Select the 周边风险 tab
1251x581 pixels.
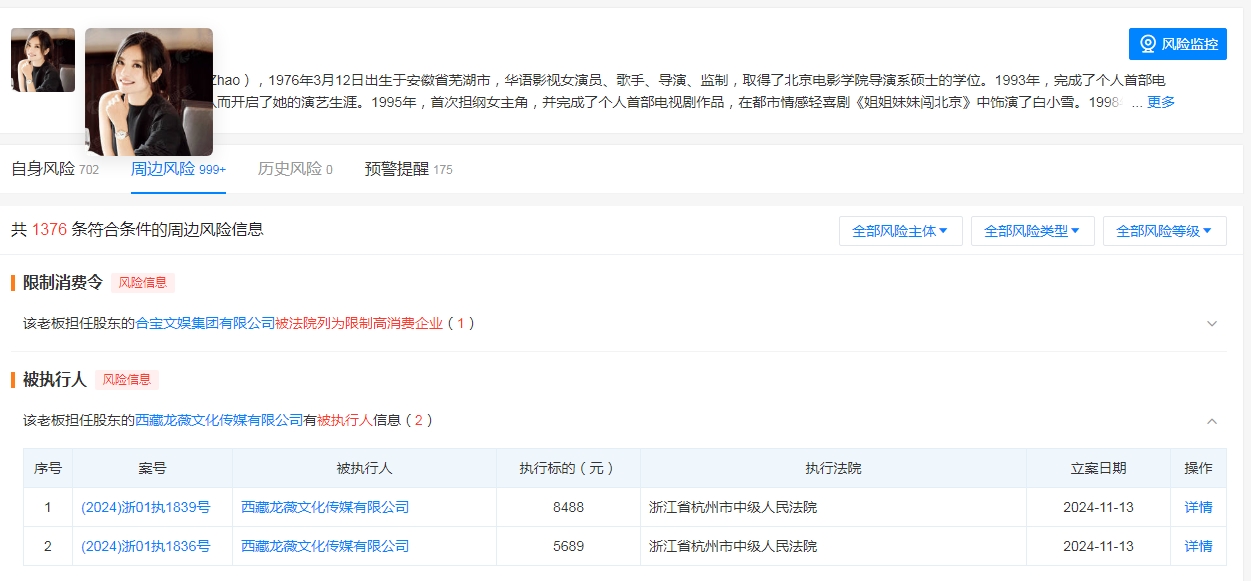point(178,169)
